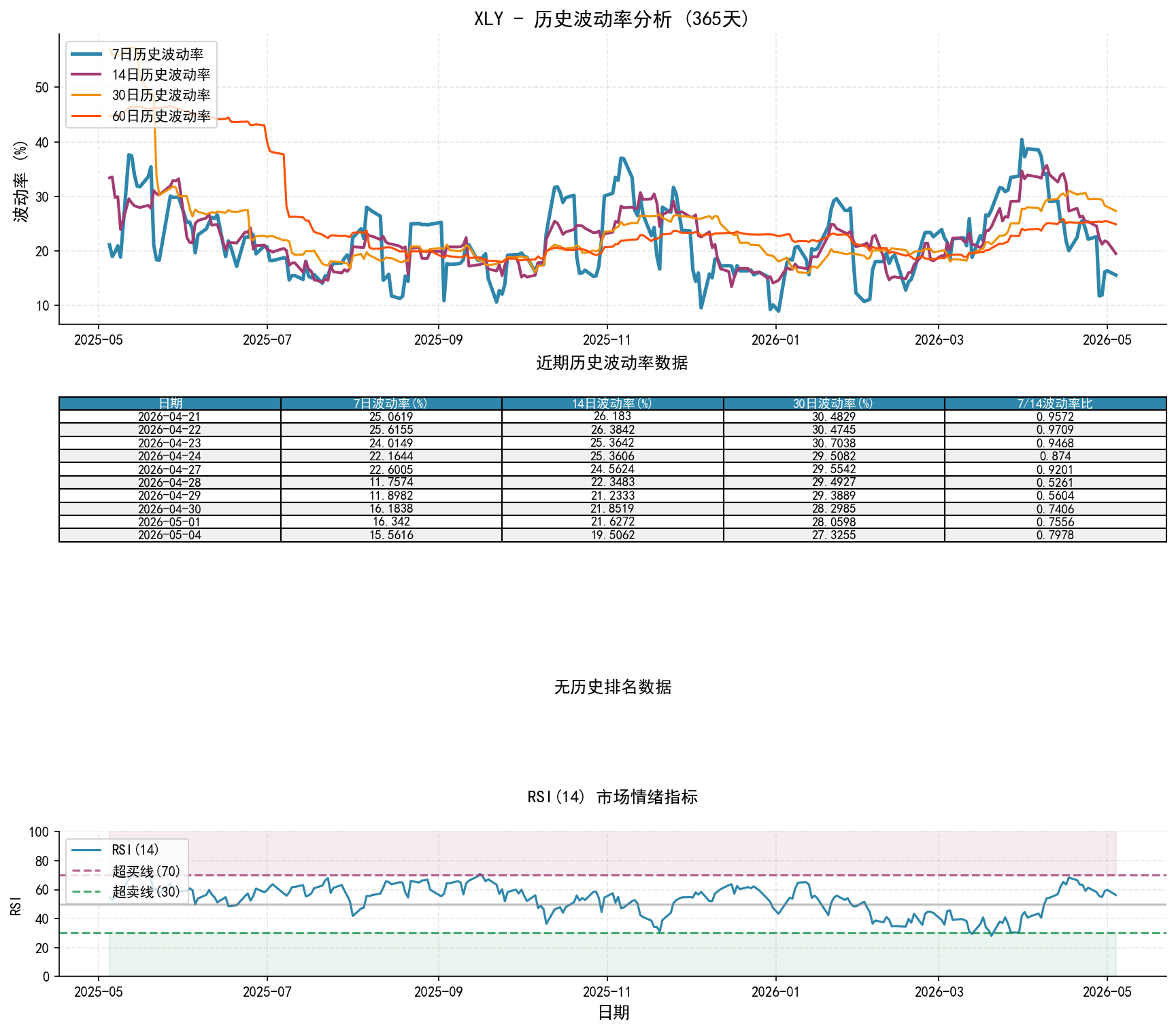Click the chart title "XLY - 历史波动率分析 (365天)"
The image size is (1176, 1030).
(x=612, y=19)
